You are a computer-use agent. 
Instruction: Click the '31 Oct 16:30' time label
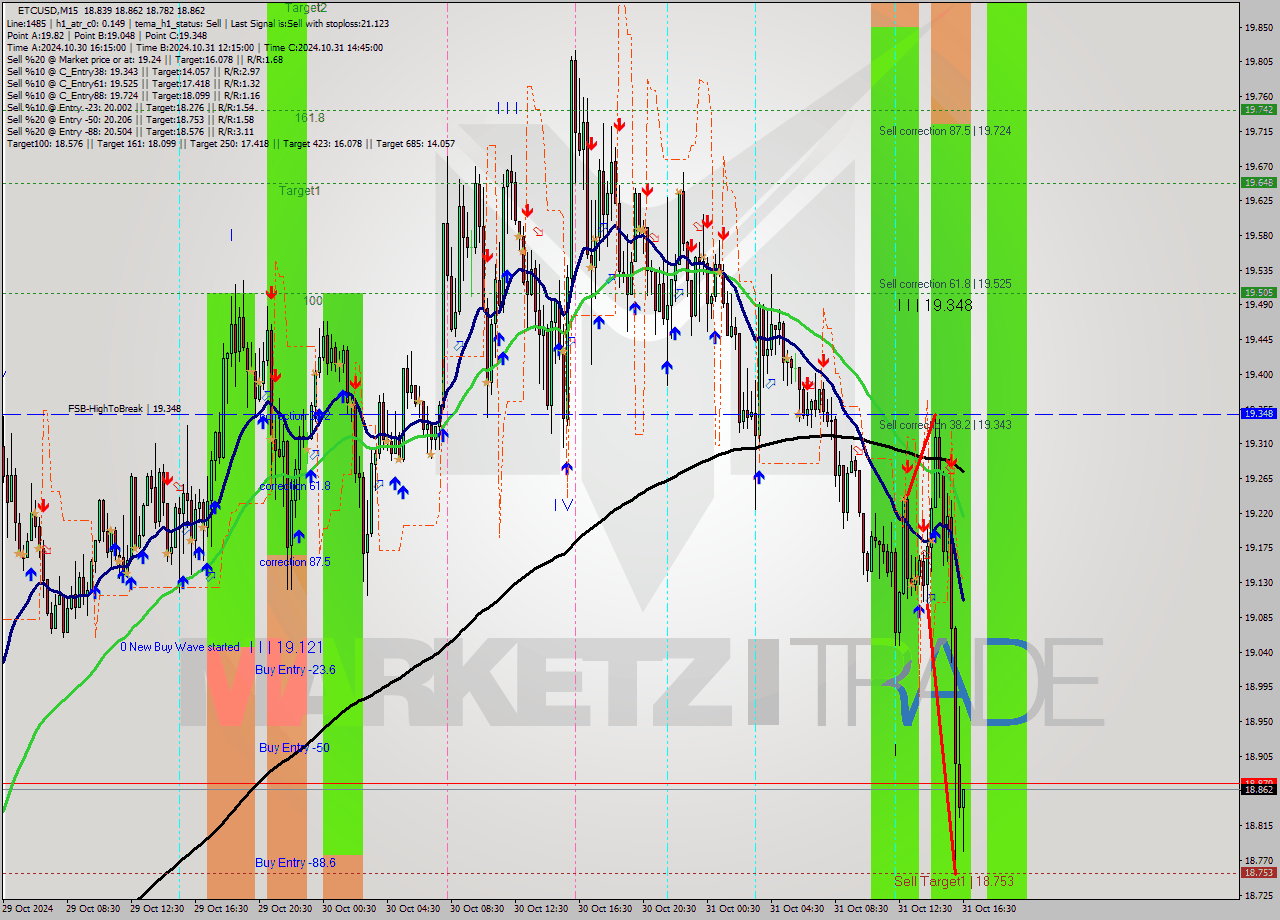[989, 909]
